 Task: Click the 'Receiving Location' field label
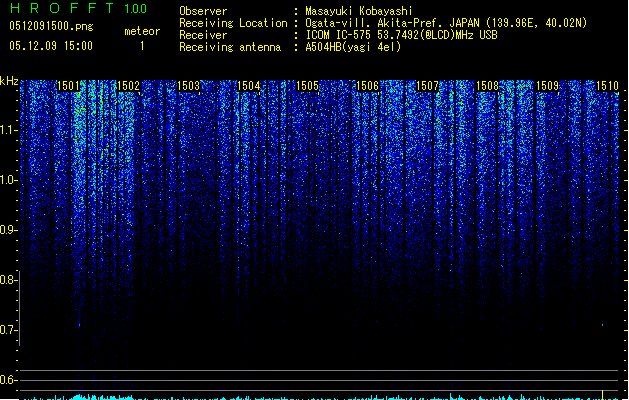coord(233,23)
